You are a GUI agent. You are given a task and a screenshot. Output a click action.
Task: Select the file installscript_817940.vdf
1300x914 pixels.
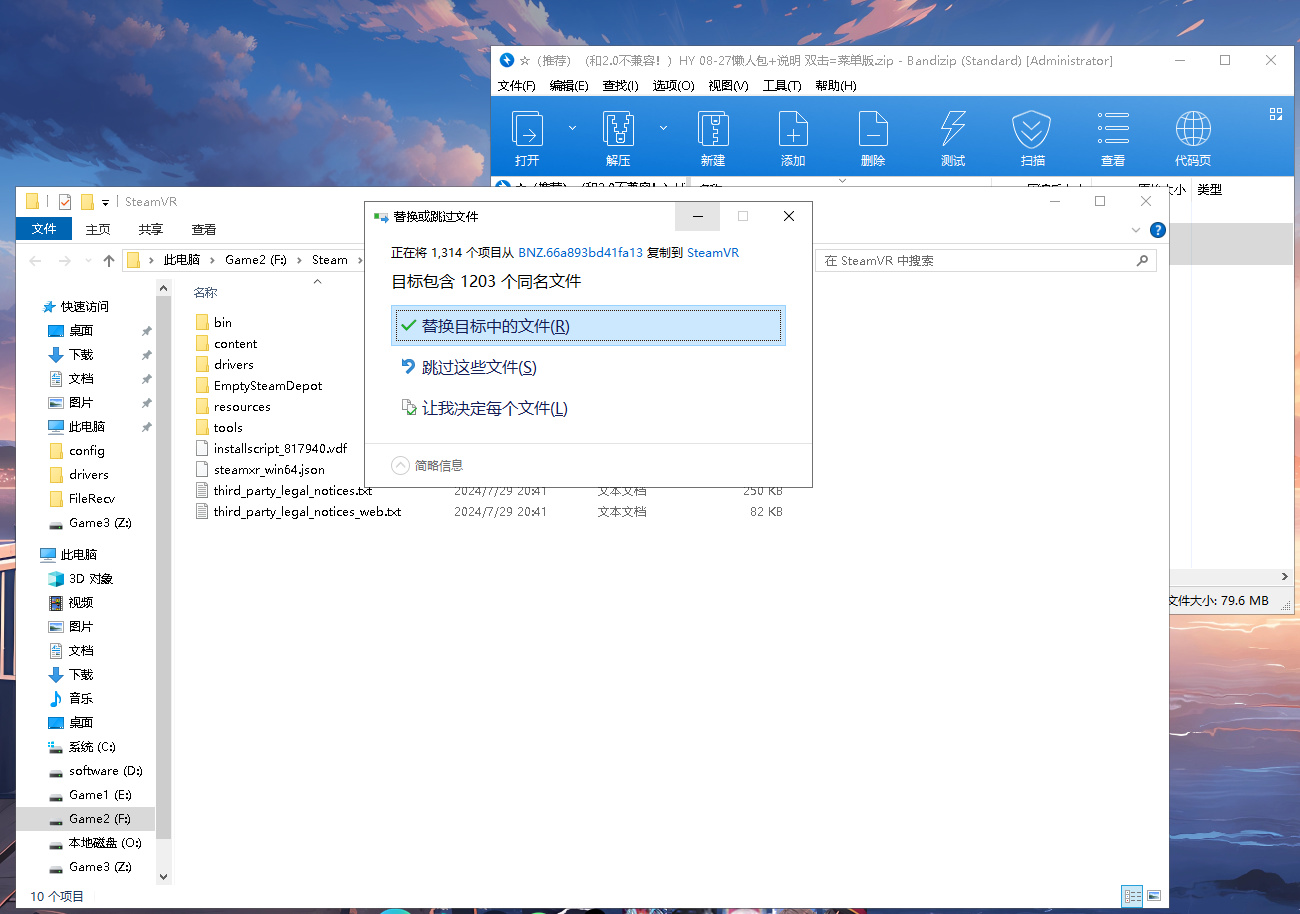pos(280,448)
